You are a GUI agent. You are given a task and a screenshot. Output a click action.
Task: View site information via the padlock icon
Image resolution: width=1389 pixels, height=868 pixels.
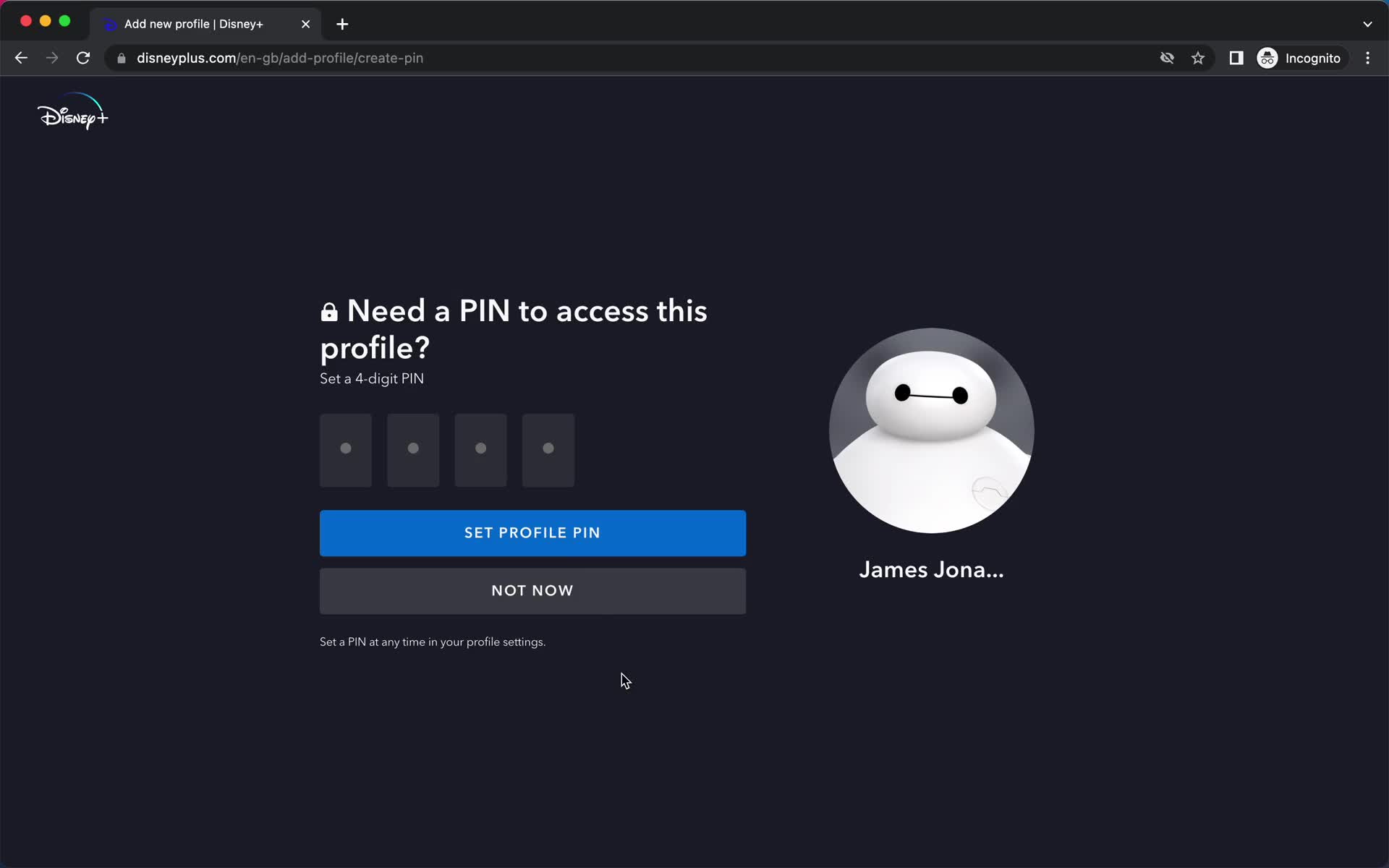(x=122, y=59)
